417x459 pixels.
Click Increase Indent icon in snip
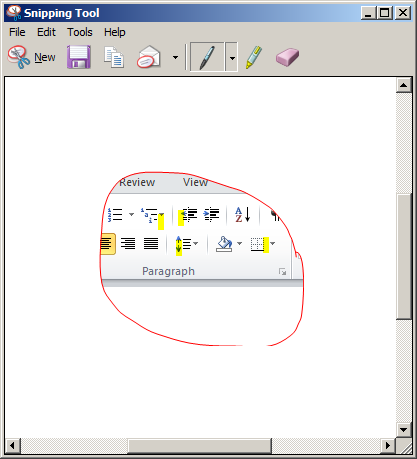[211, 215]
